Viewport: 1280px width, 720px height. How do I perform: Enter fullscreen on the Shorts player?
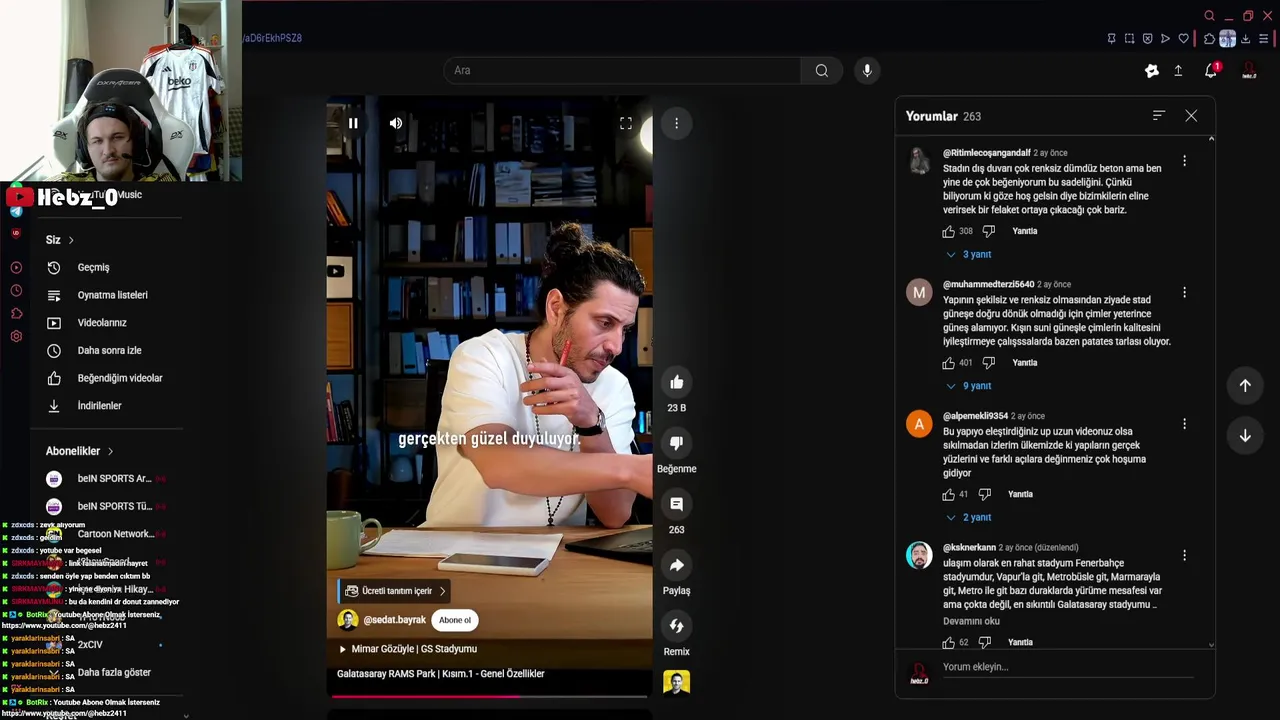click(625, 123)
